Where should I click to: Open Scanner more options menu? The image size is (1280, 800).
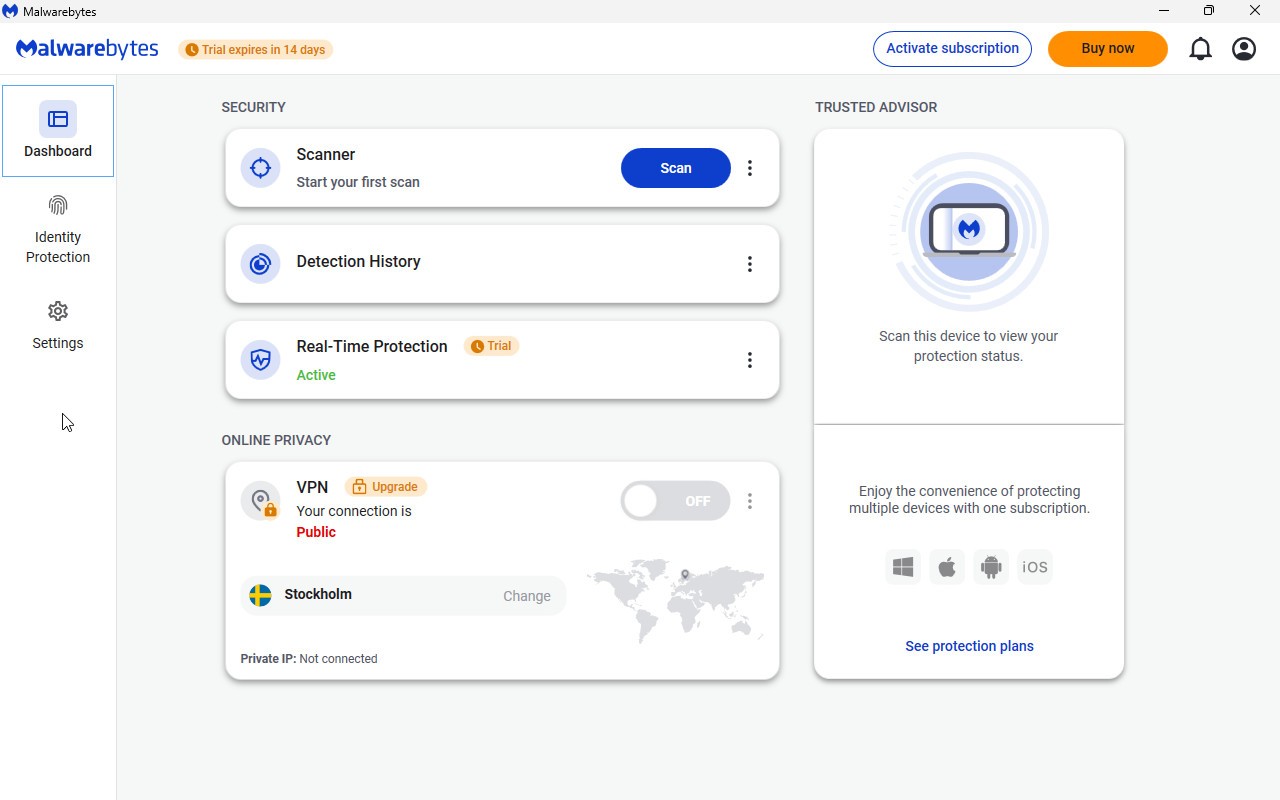coord(750,168)
